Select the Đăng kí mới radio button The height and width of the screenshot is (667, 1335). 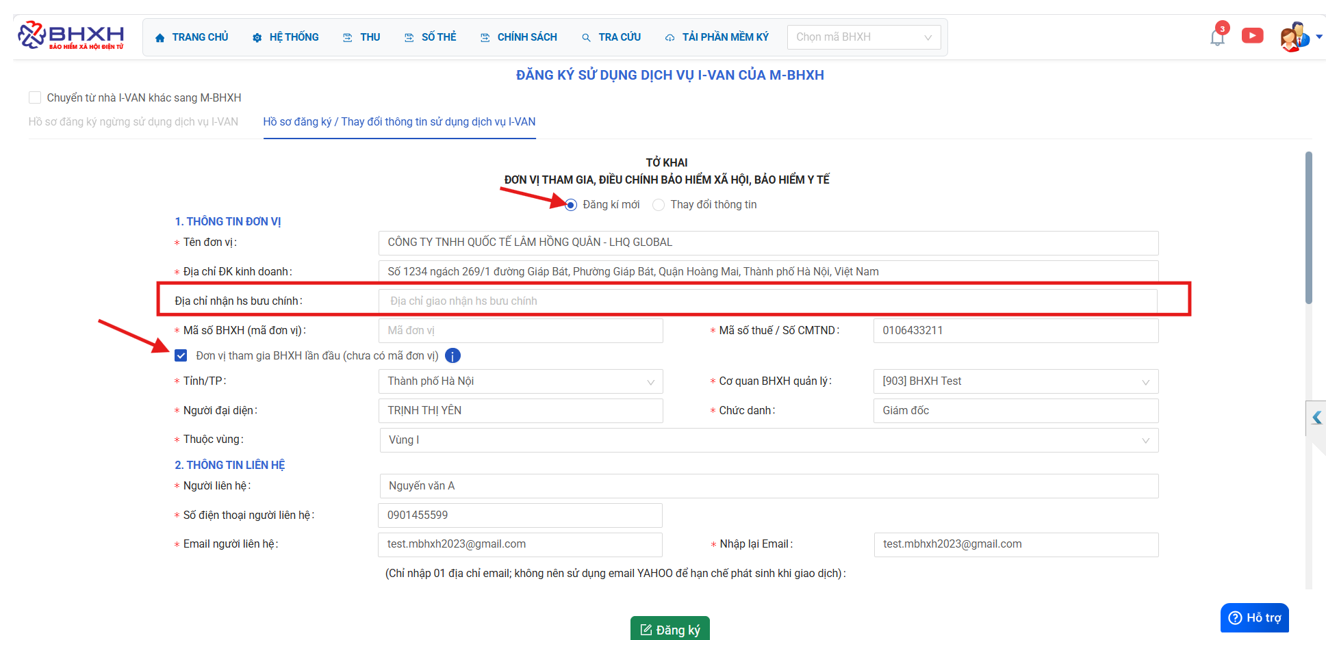[x=571, y=205]
